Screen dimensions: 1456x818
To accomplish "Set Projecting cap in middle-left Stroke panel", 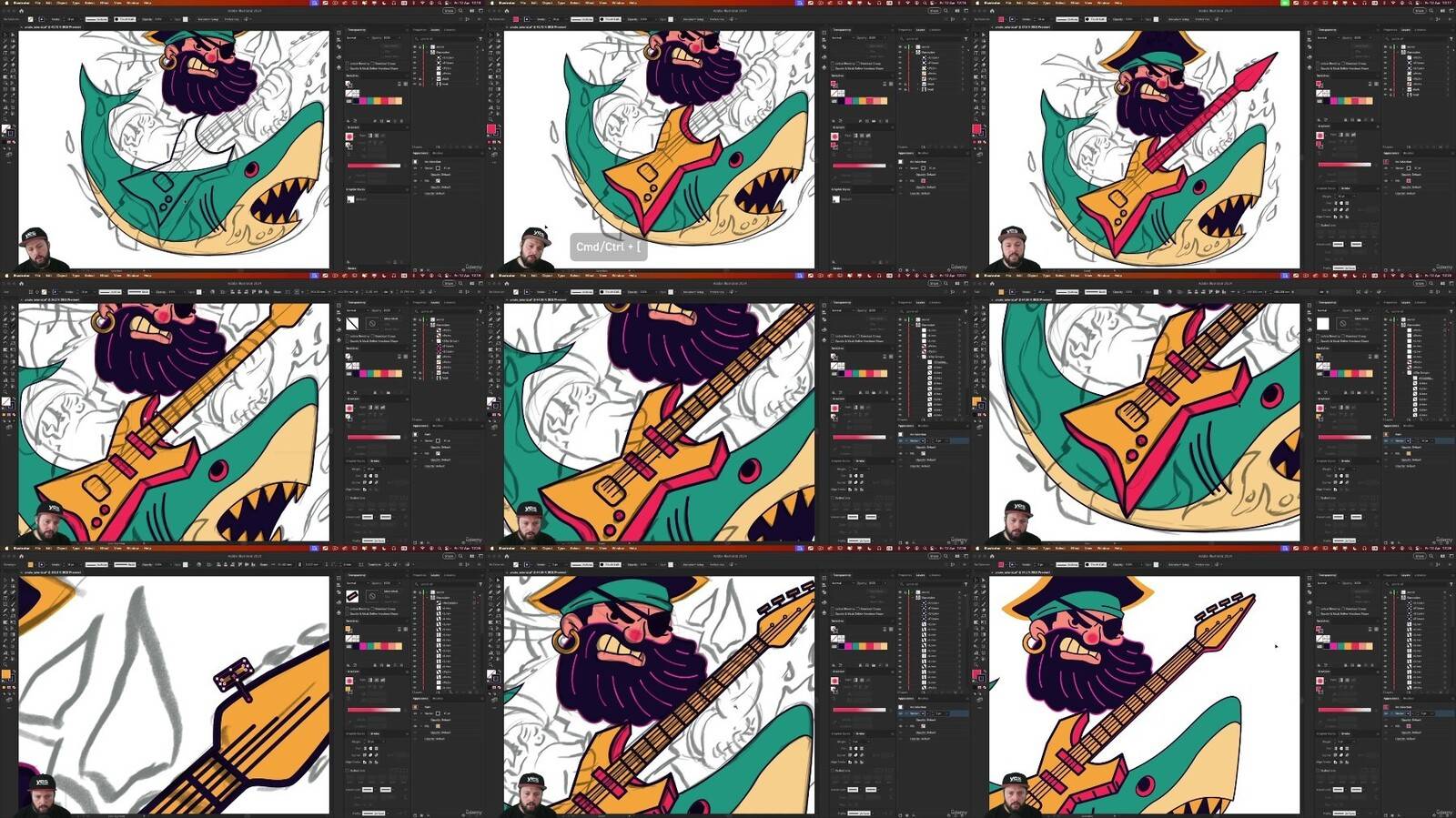I will 376,476.
